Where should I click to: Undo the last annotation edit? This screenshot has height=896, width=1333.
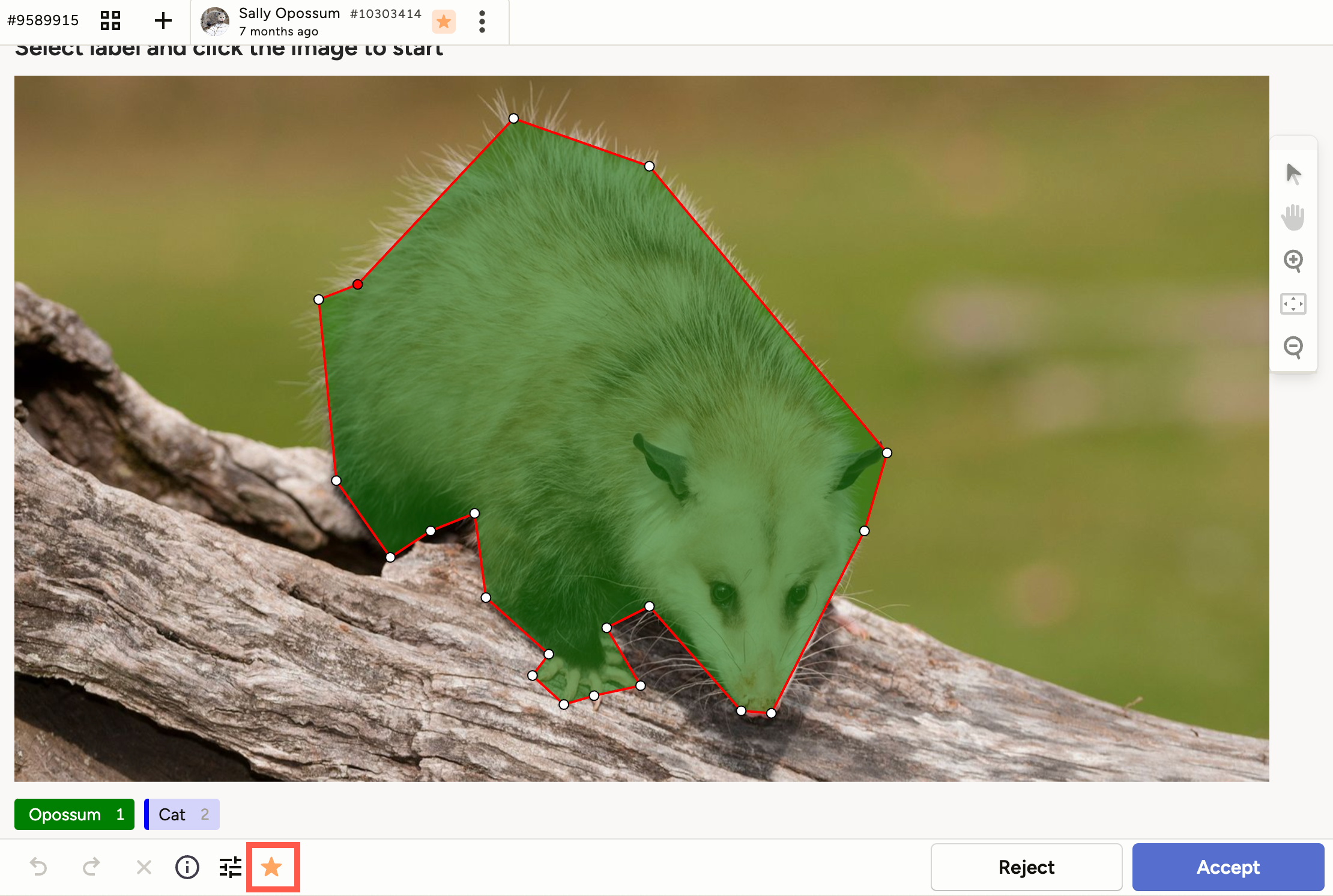[x=38, y=867]
